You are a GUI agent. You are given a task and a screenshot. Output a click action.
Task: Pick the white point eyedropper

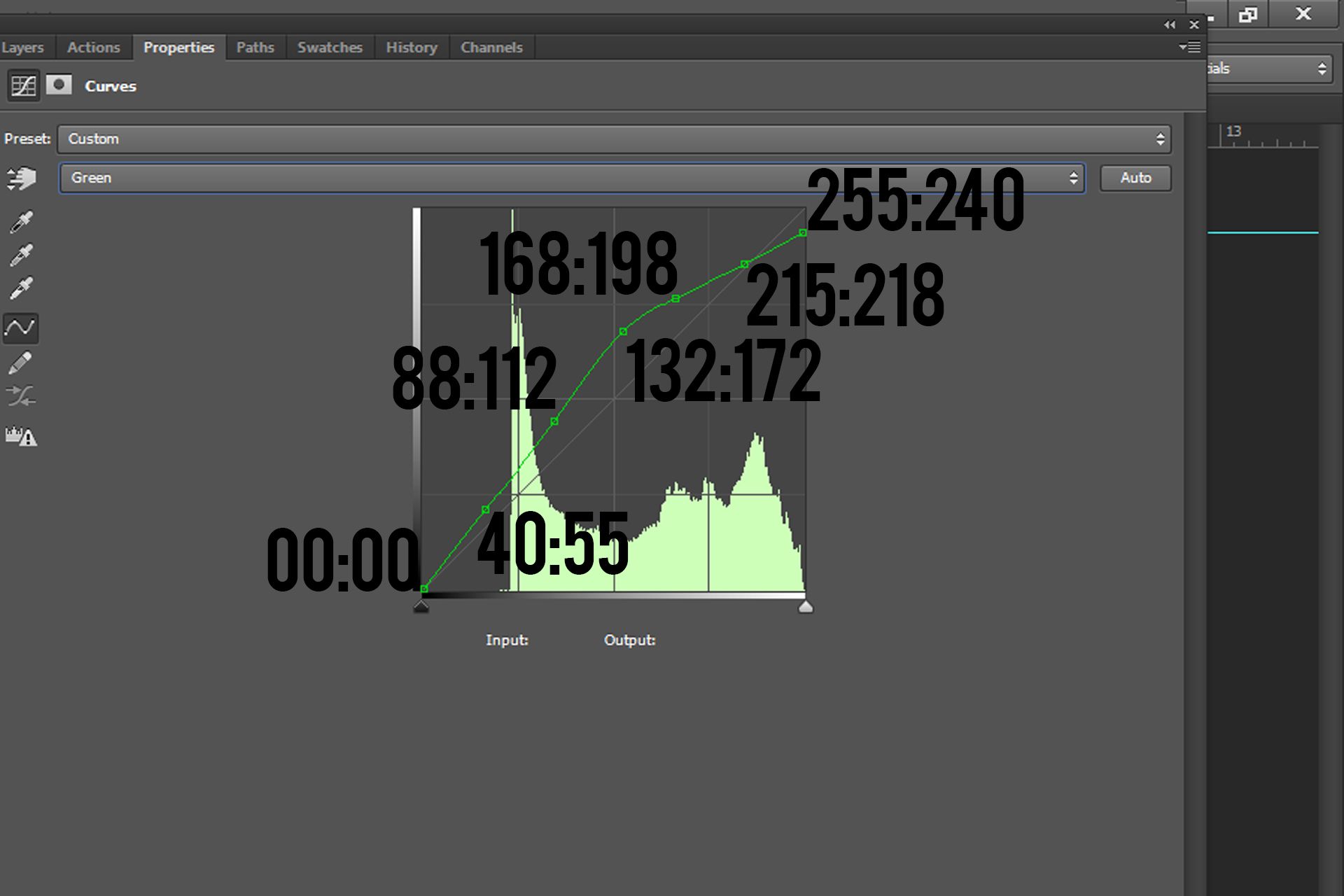pos(21,288)
